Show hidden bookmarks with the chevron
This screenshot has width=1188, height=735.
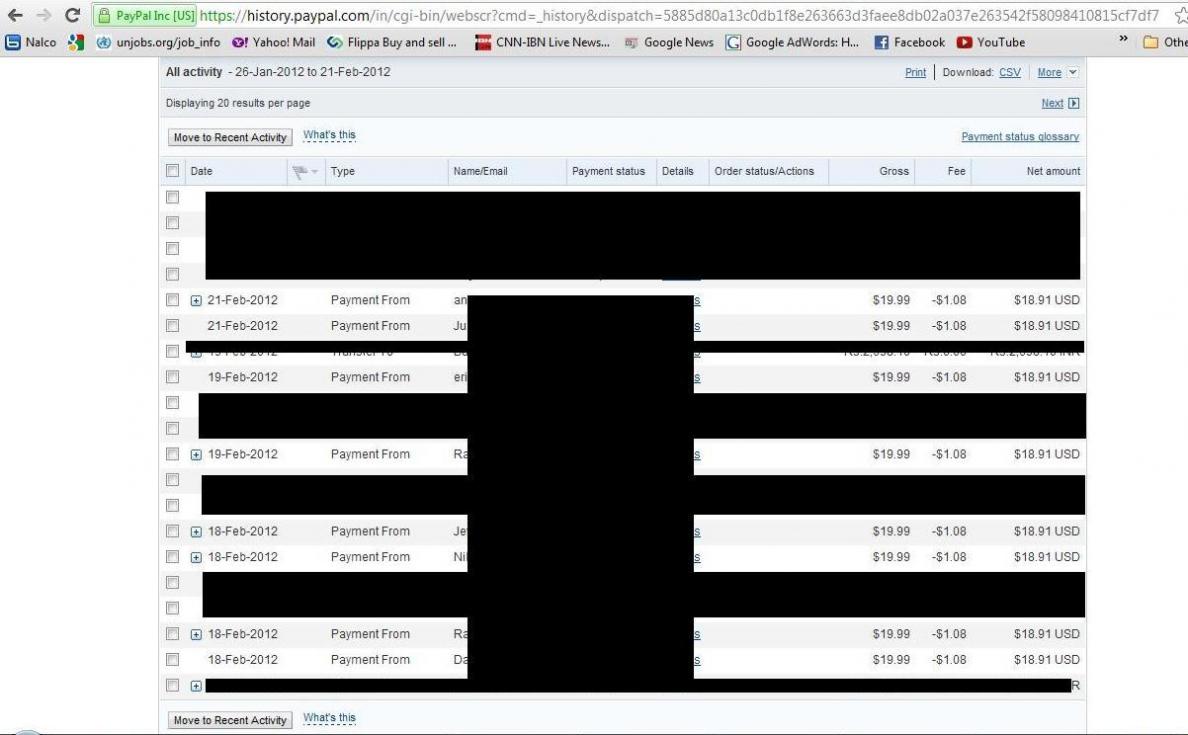click(1123, 39)
